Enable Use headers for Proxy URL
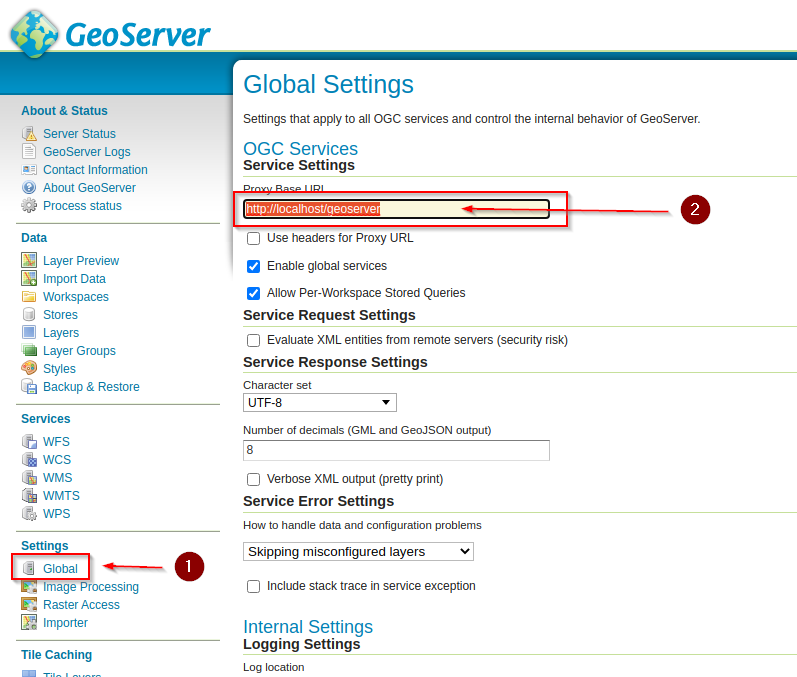This screenshot has height=677, width=797. tap(253, 238)
